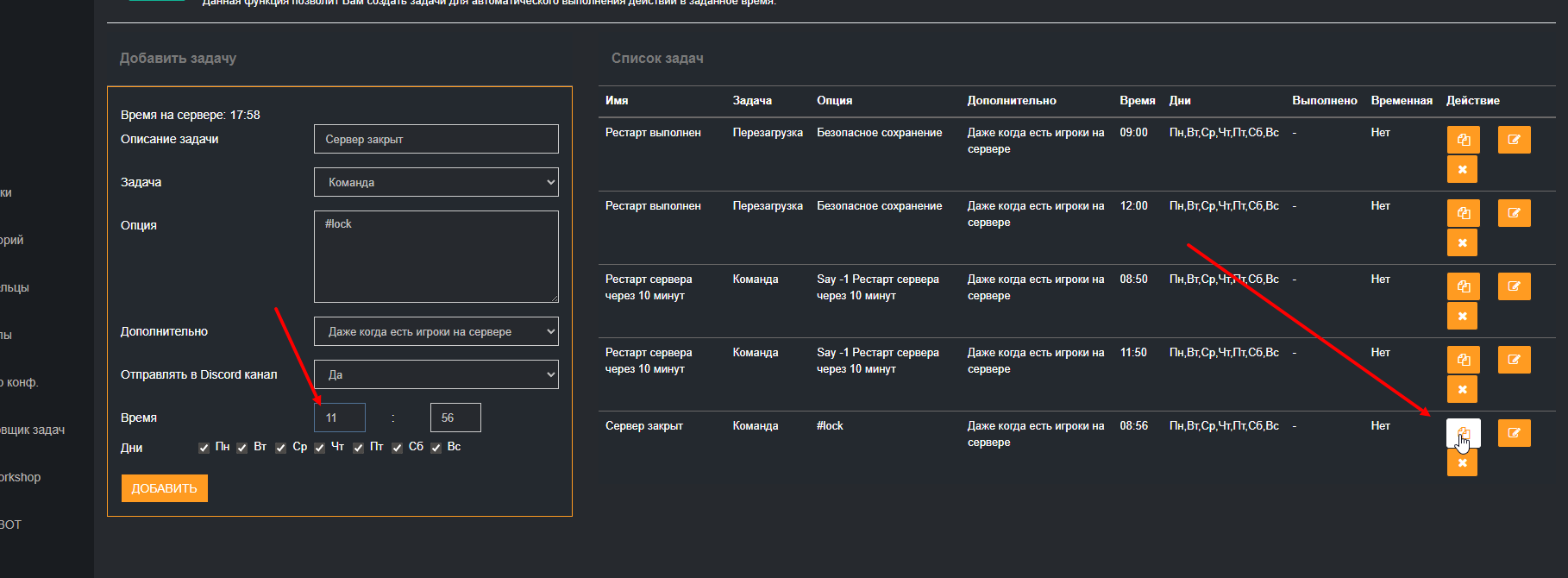Expand the Дополнительно dropdown
Image resolution: width=1568 pixels, height=578 pixels.
click(x=436, y=331)
